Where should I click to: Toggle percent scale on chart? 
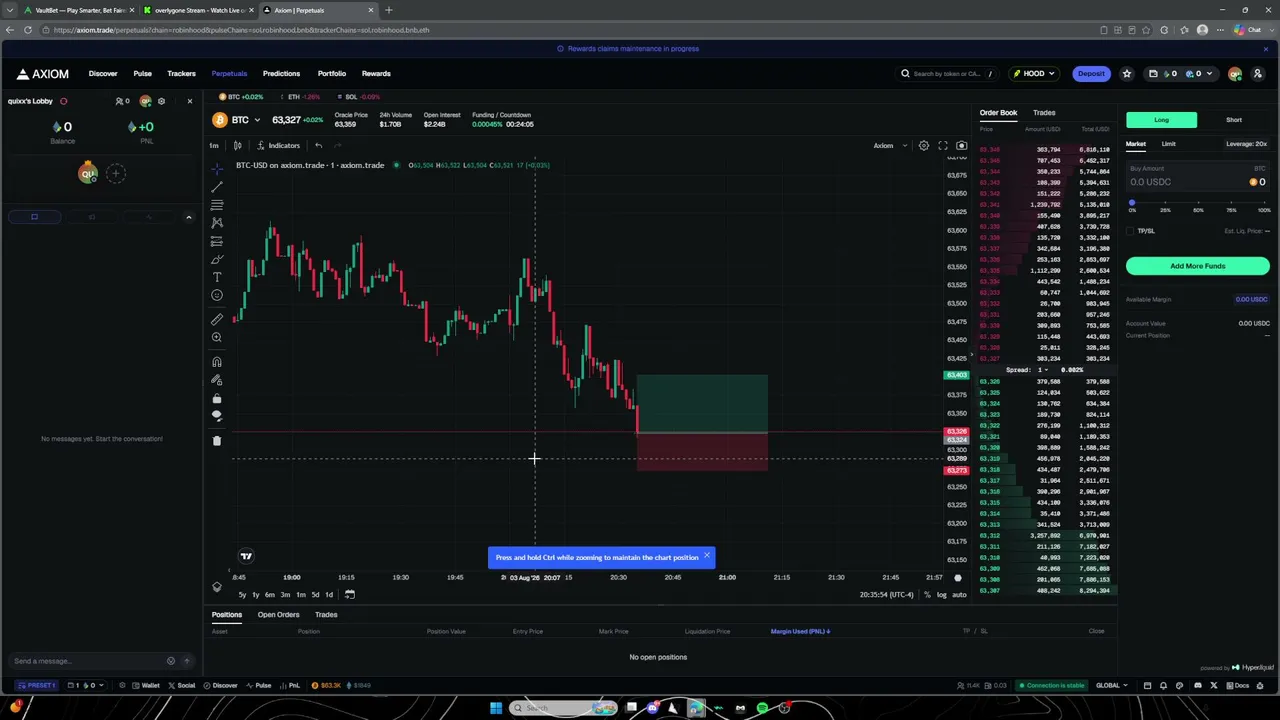927,595
